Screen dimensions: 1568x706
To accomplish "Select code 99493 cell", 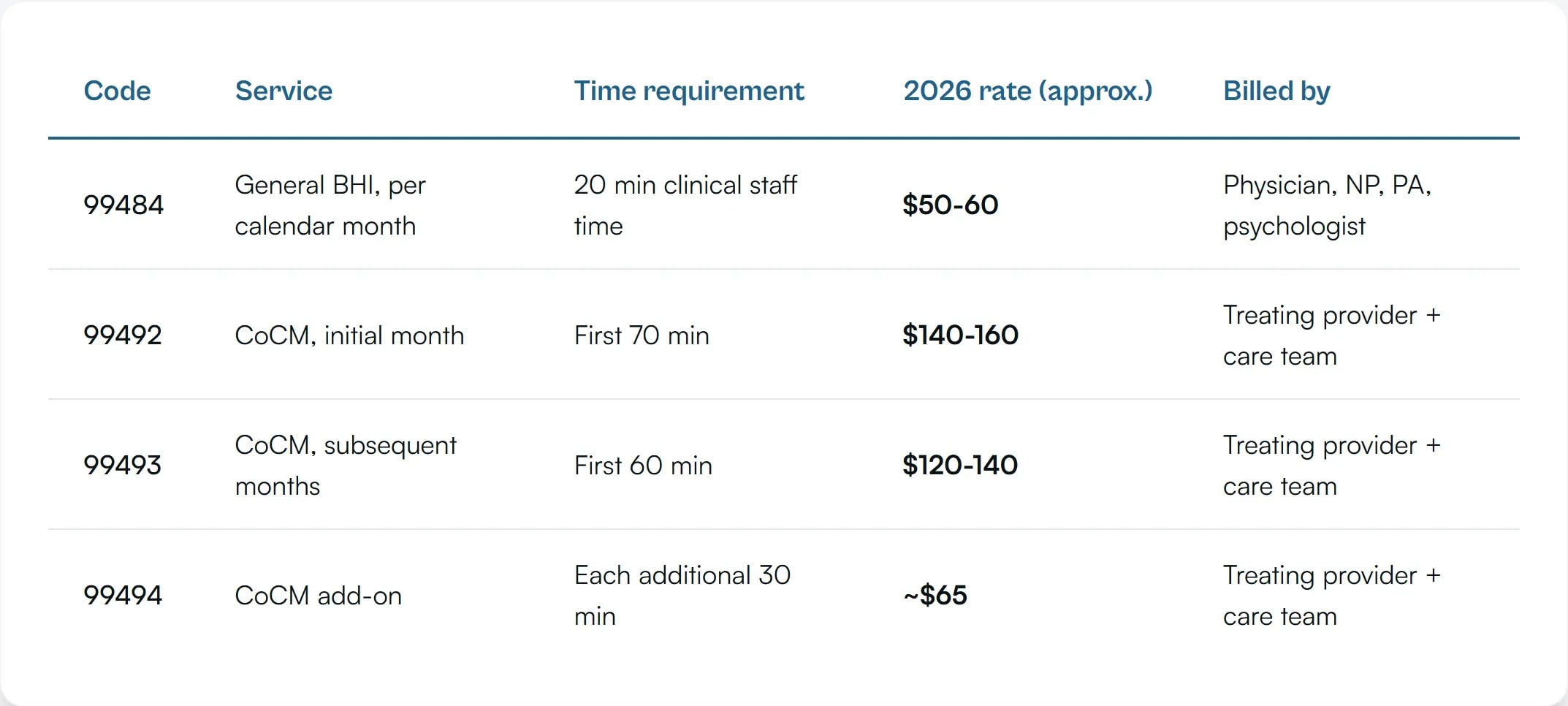I will click(123, 465).
